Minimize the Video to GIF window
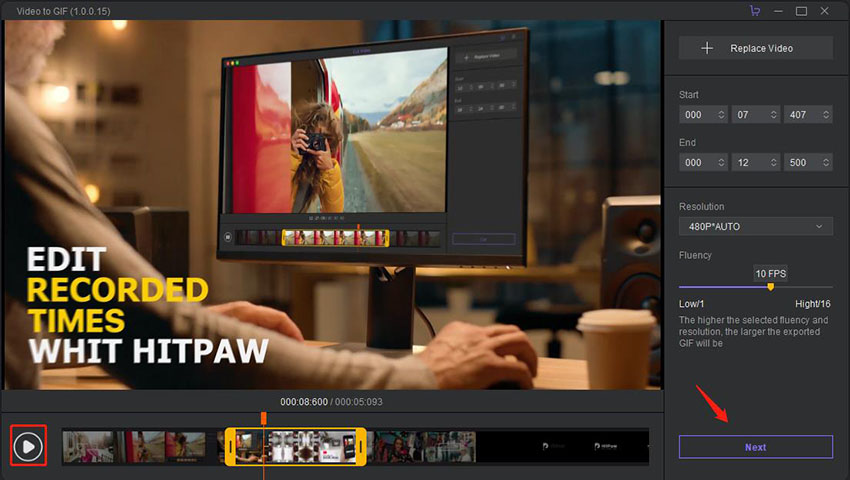 point(778,11)
